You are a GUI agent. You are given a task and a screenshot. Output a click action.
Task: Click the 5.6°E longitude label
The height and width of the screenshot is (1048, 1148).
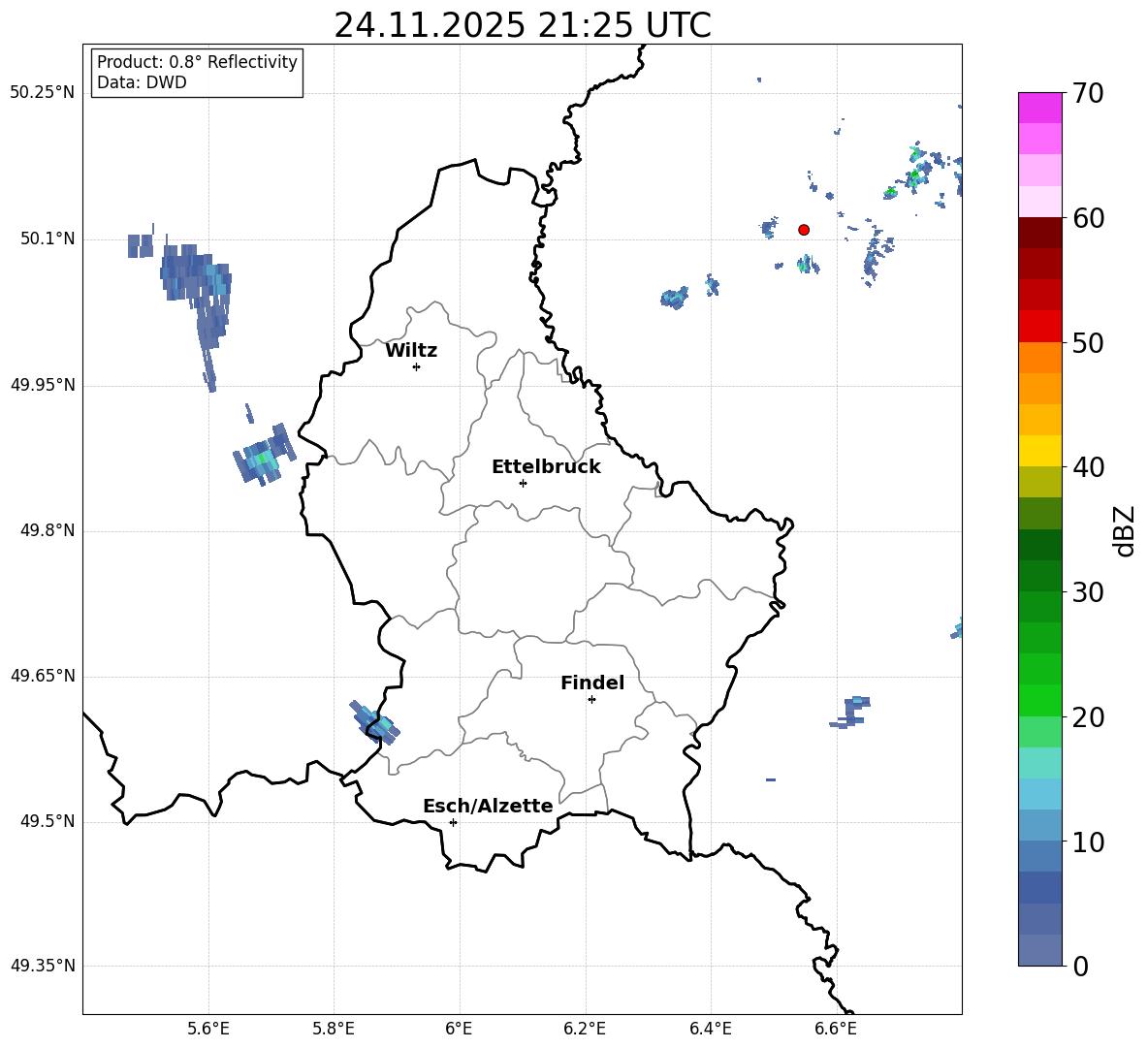[208, 1030]
